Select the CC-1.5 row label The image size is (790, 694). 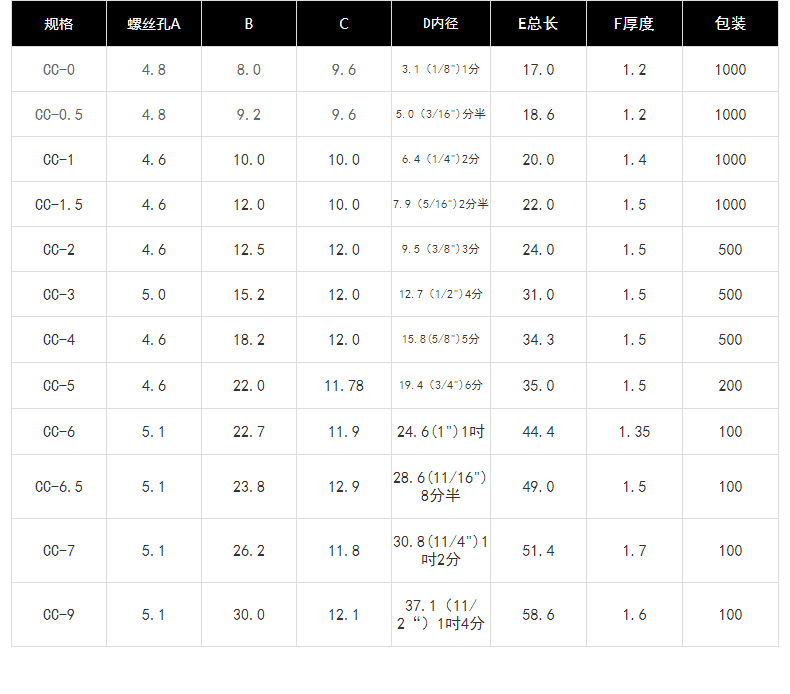point(59,205)
